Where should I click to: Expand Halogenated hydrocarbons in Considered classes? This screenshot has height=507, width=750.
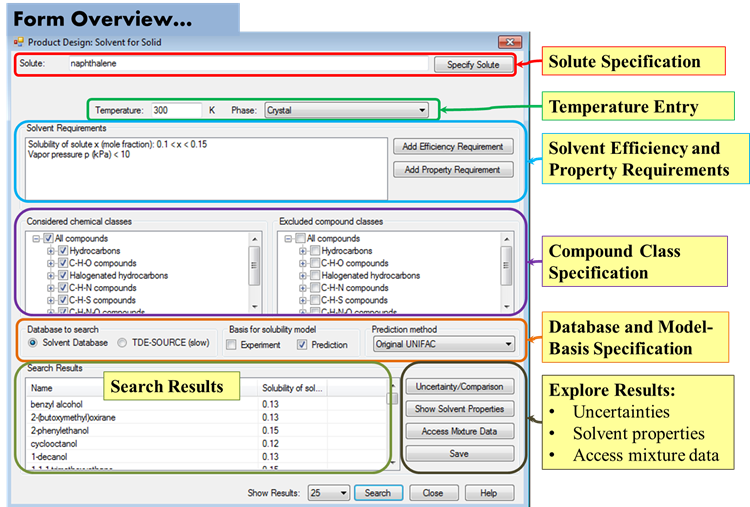coord(50,276)
